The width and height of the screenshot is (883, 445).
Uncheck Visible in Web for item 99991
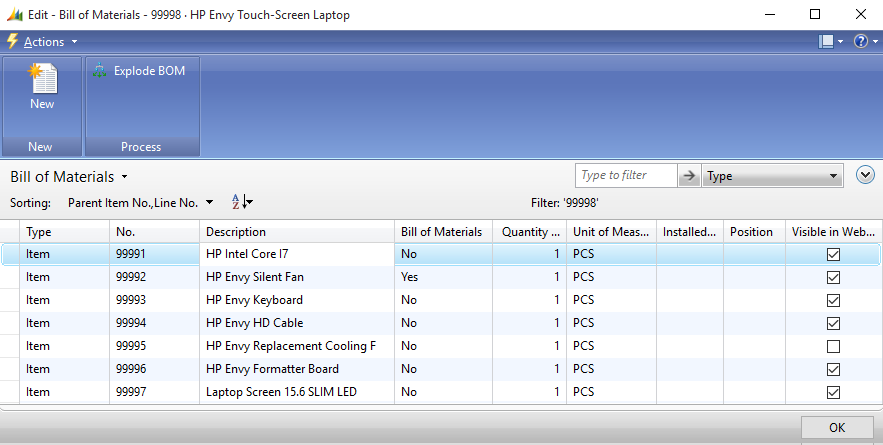tap(833, 254)
